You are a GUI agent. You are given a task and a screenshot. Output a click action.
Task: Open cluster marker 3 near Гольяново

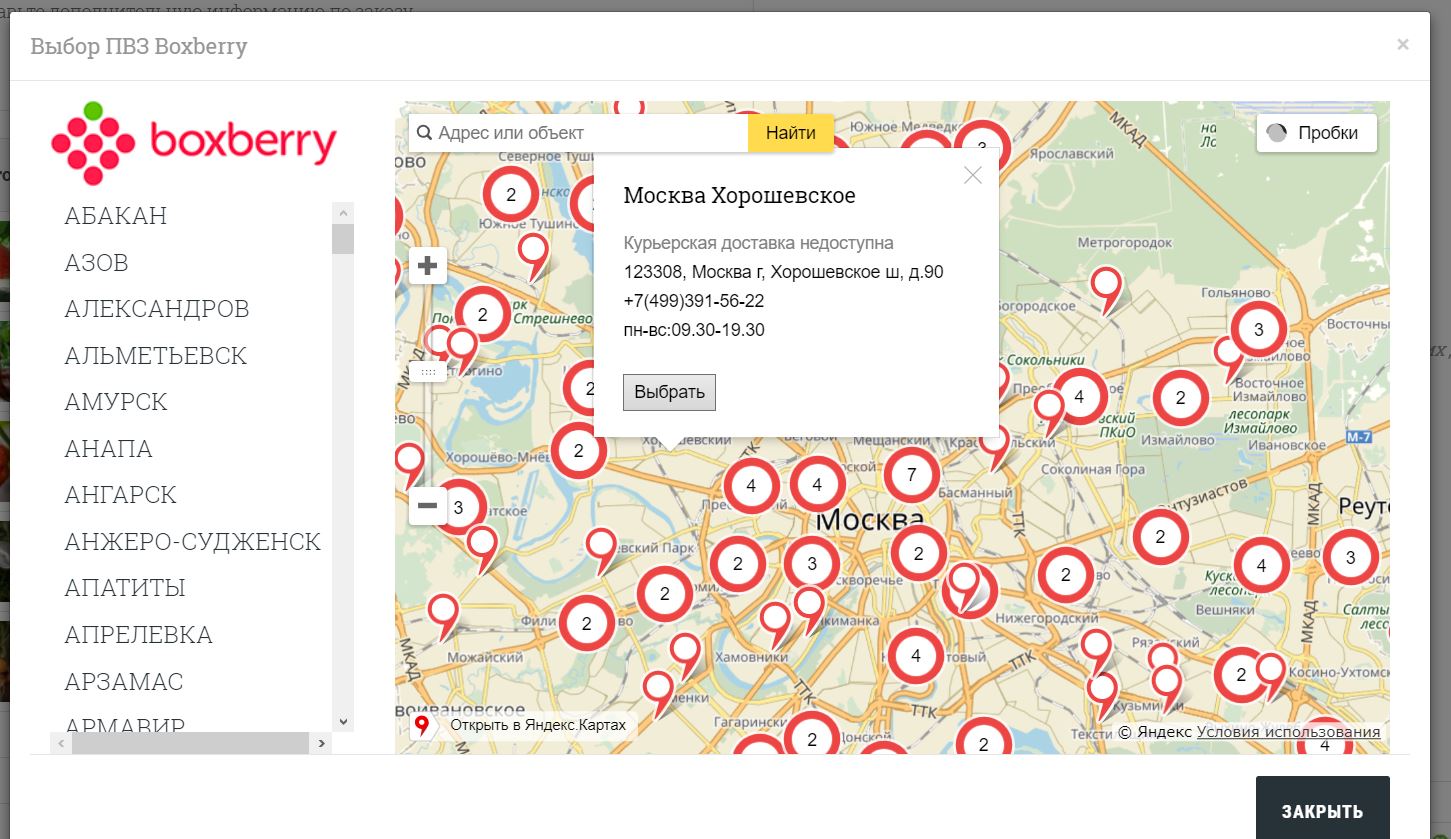pos(1258,329)
